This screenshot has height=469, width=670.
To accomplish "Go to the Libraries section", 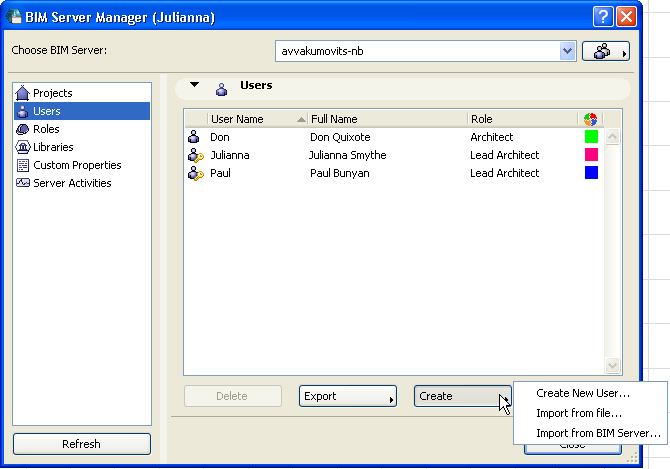I will (82, 147).
